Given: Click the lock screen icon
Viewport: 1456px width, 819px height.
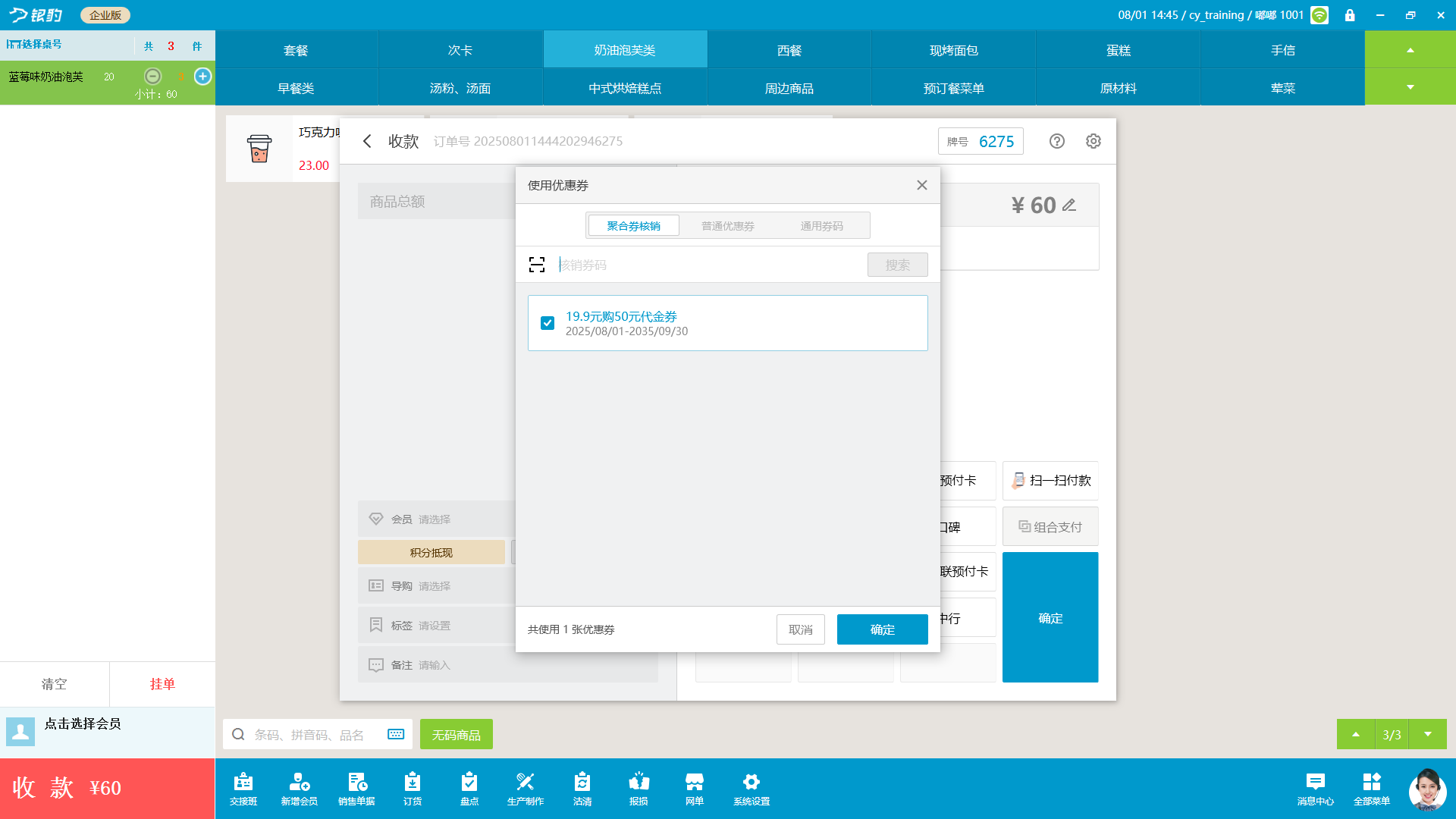Looking at the screenshot, I should tap(1350, 15).
